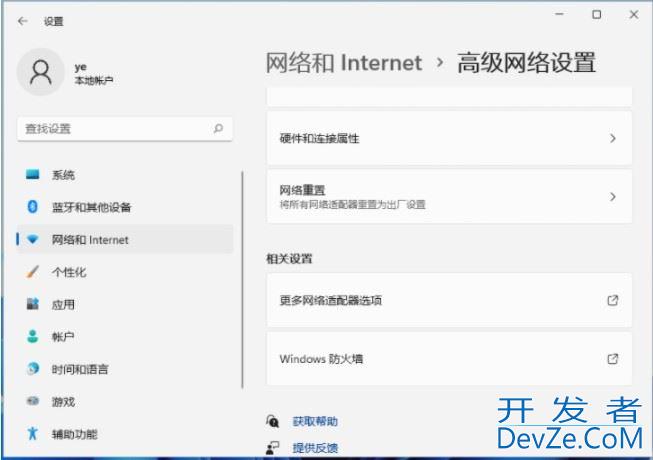Click the user avatar picture
This screenshot has width=653, height=460.
41,72
